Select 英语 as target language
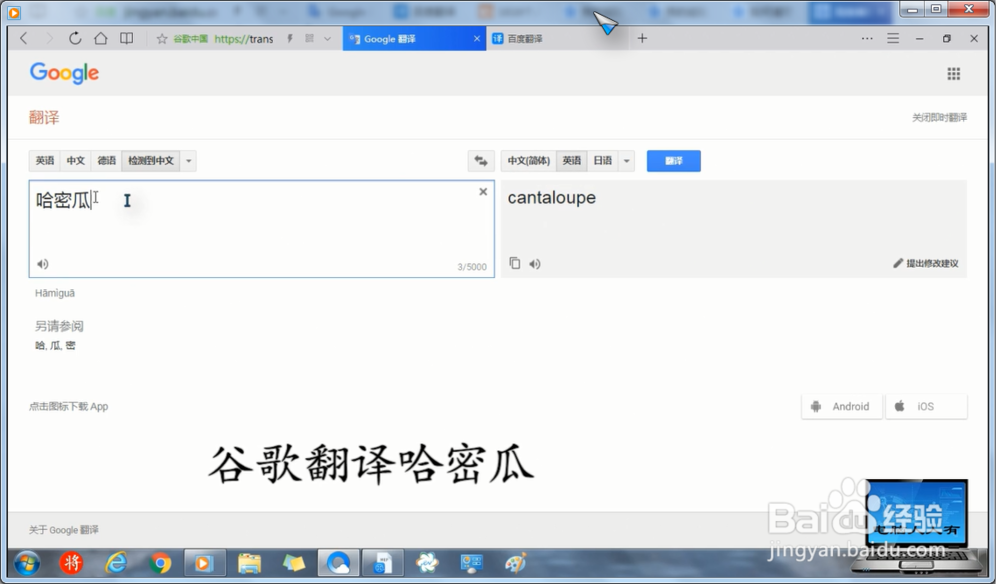The width and height of the screenshot is (1000, 584). click(571, 161)
